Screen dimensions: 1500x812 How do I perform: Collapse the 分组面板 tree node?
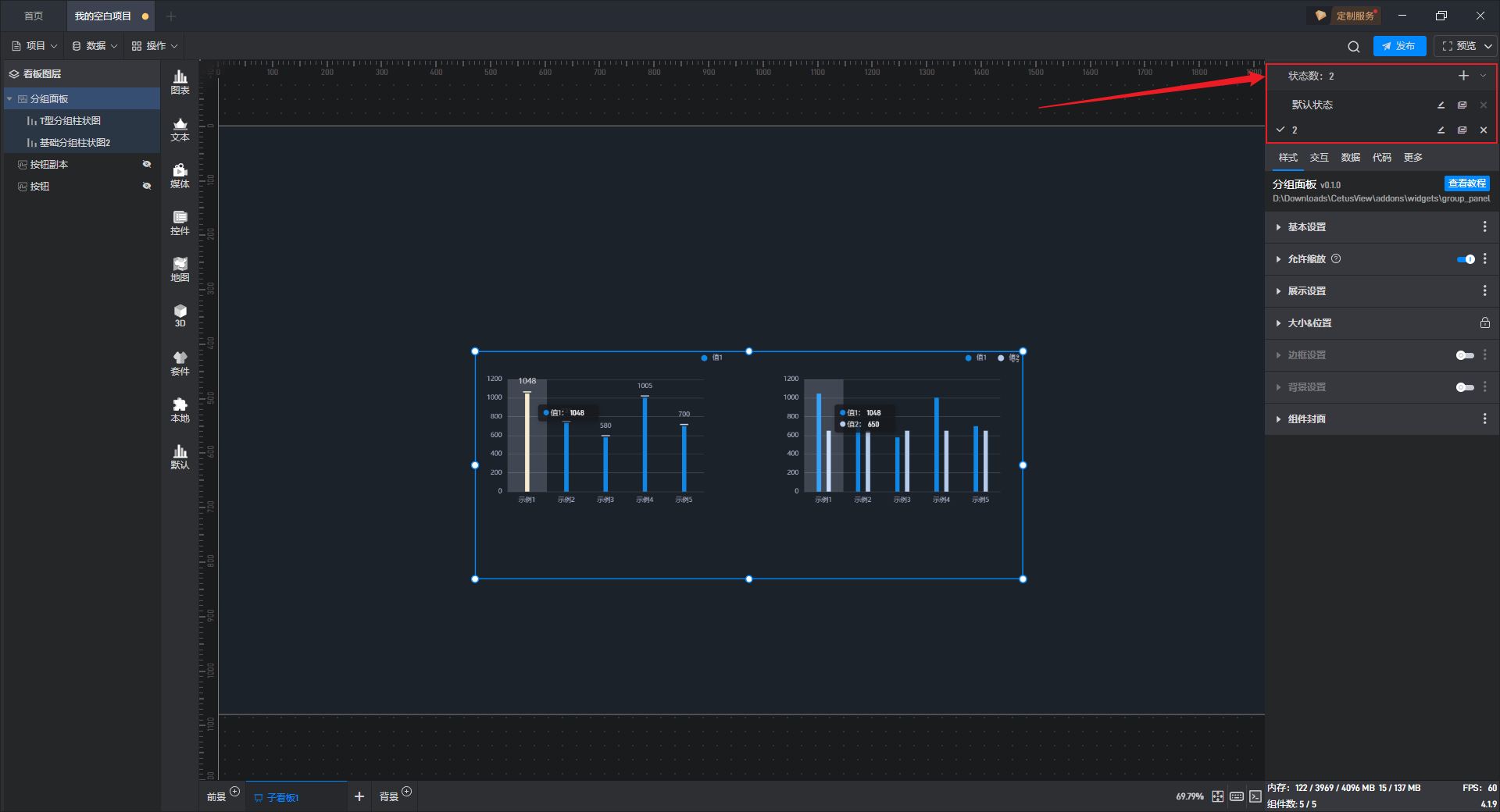[9, 99]
